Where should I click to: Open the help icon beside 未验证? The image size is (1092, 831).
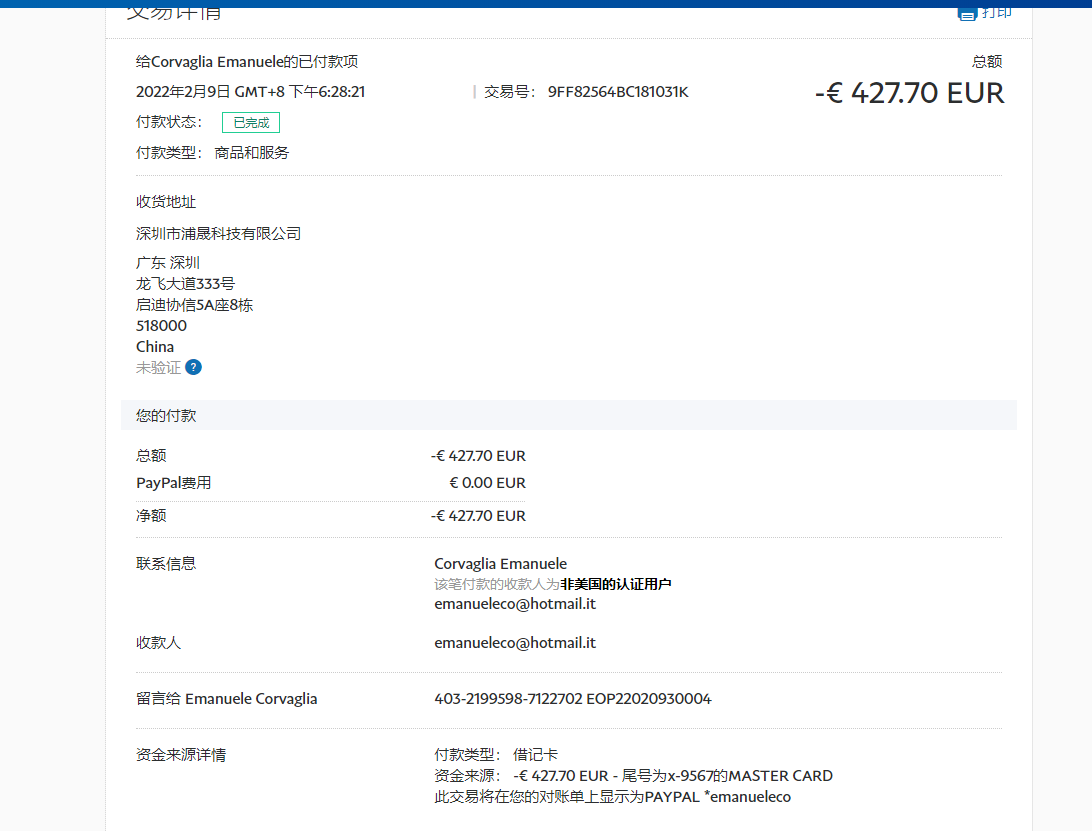coord(193,367)
